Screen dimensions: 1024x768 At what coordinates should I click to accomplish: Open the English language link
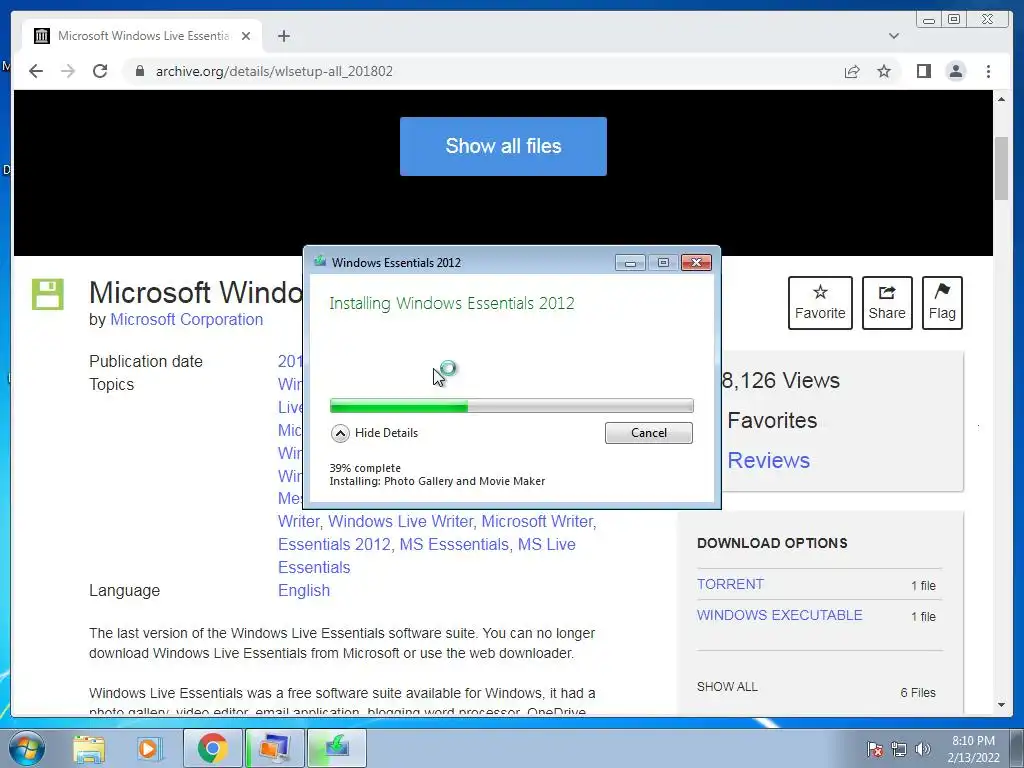click(304, 590)
